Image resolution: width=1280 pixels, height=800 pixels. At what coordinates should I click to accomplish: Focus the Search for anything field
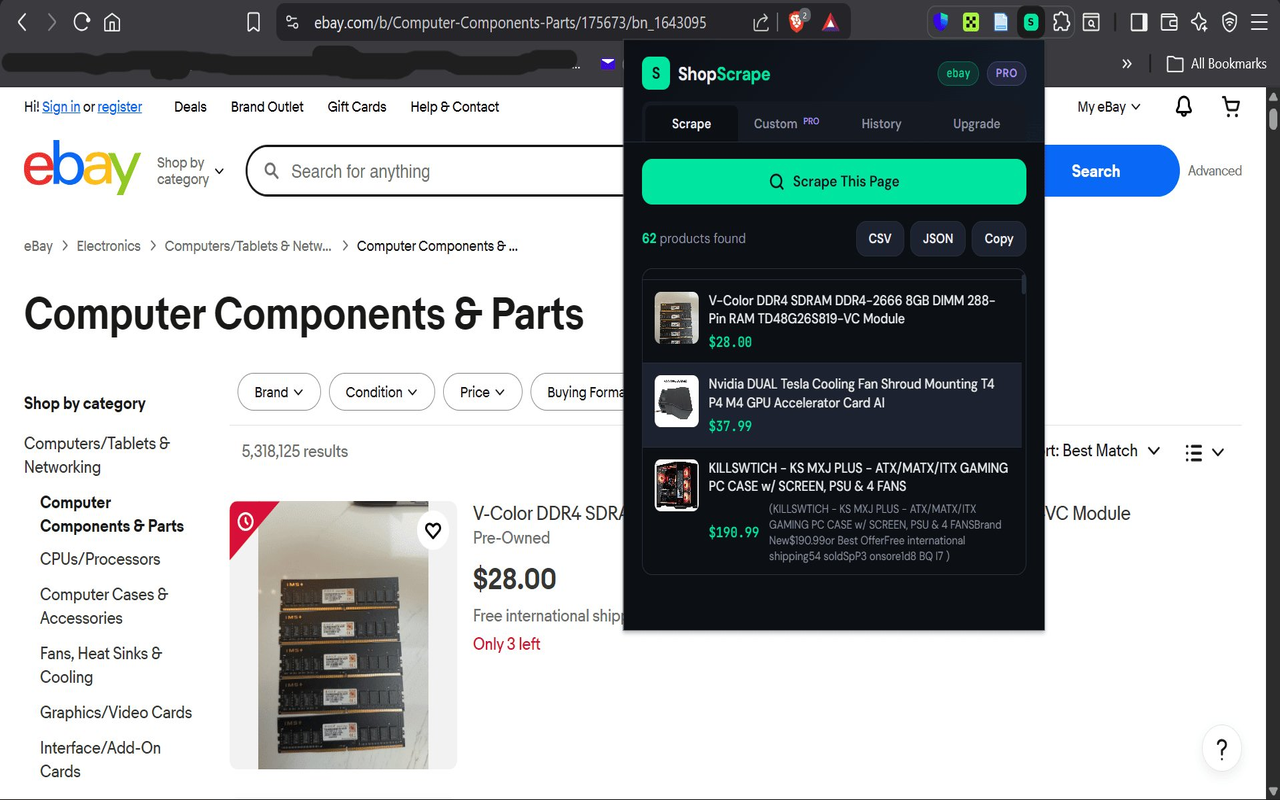[x=435, y=171]
